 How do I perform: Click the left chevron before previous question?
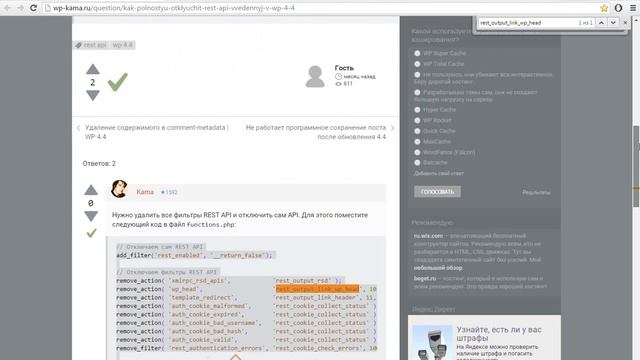click(78, 128)
